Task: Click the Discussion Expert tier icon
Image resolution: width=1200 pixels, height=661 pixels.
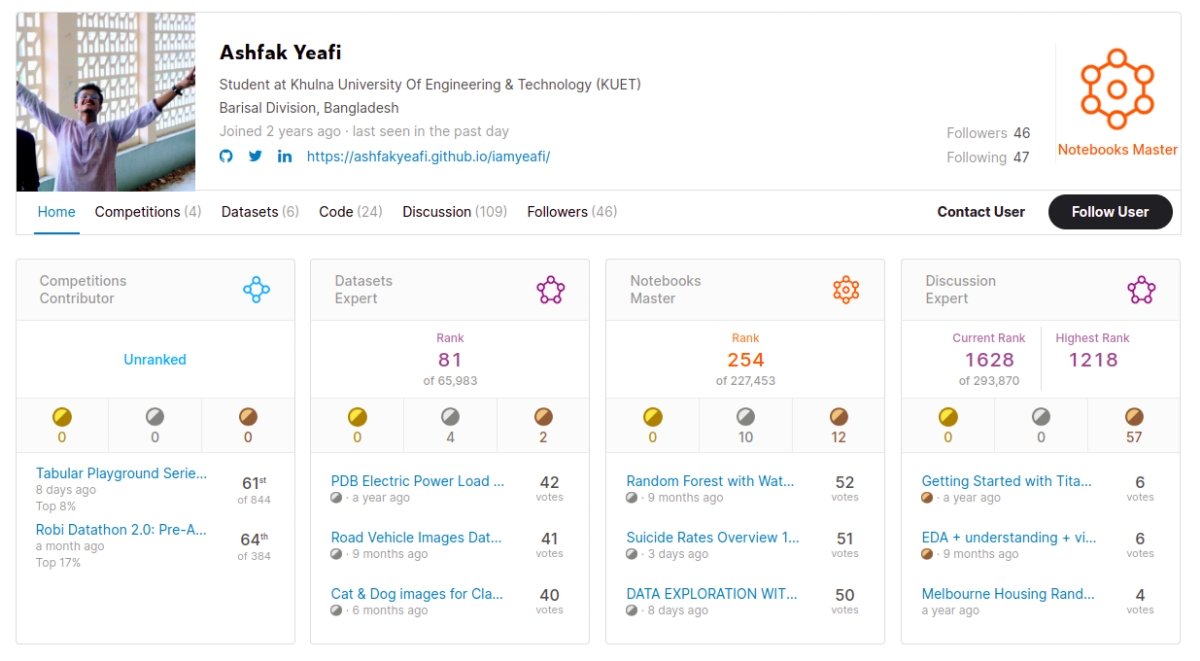Action: pyautogui.click(x=1141, y=290)
